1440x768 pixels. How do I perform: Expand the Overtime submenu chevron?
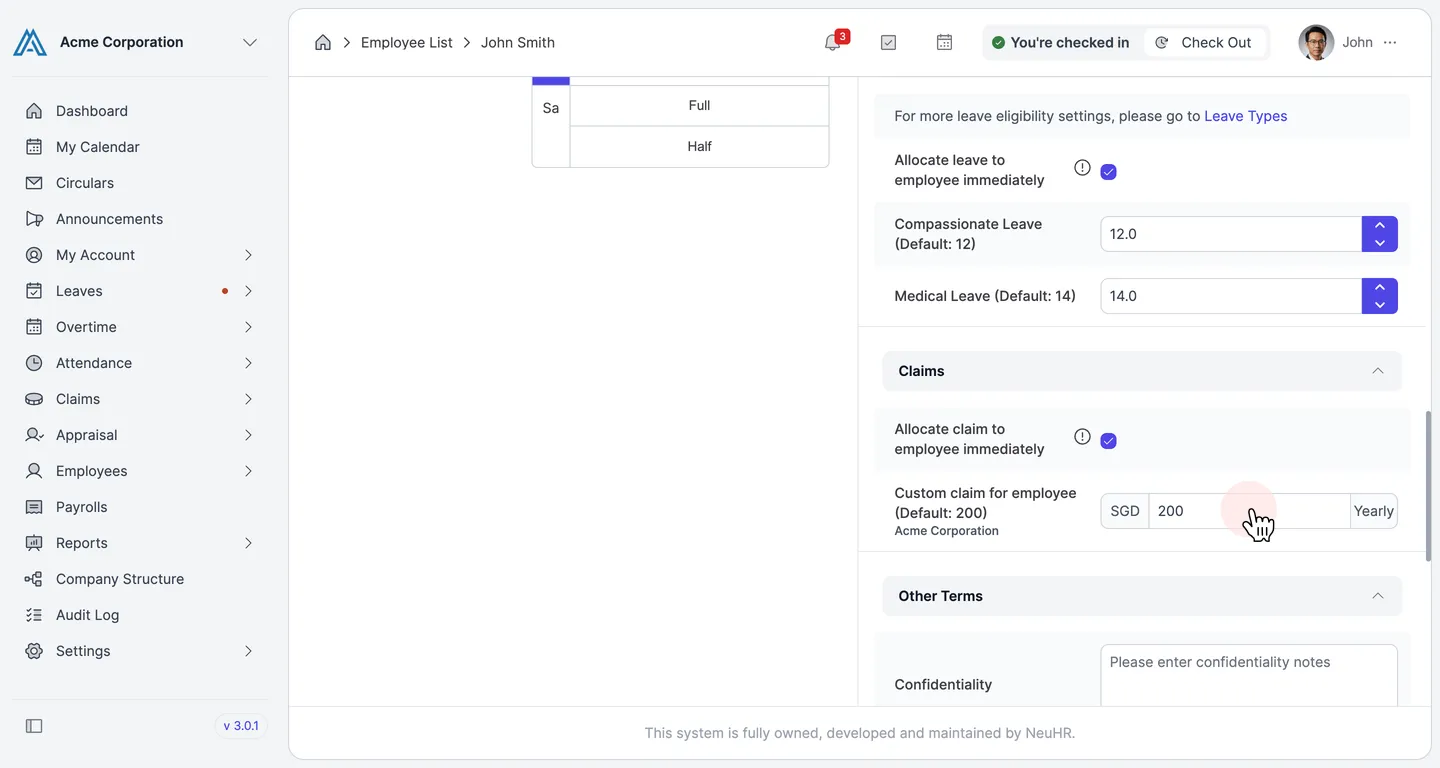[x=248, y=327]
